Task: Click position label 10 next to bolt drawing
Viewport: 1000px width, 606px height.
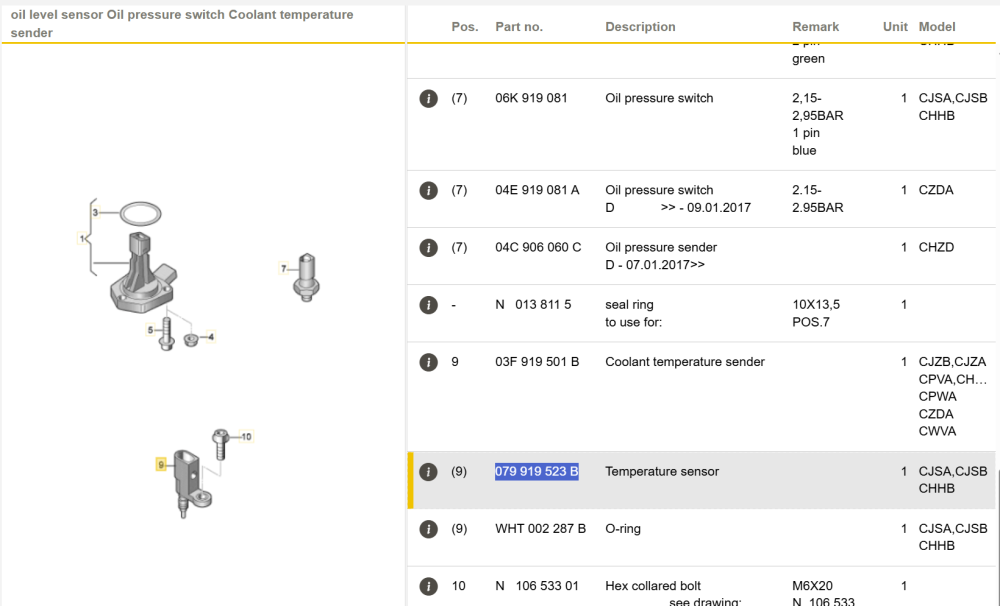Action: pyautogui.click(x=246, y=437)
